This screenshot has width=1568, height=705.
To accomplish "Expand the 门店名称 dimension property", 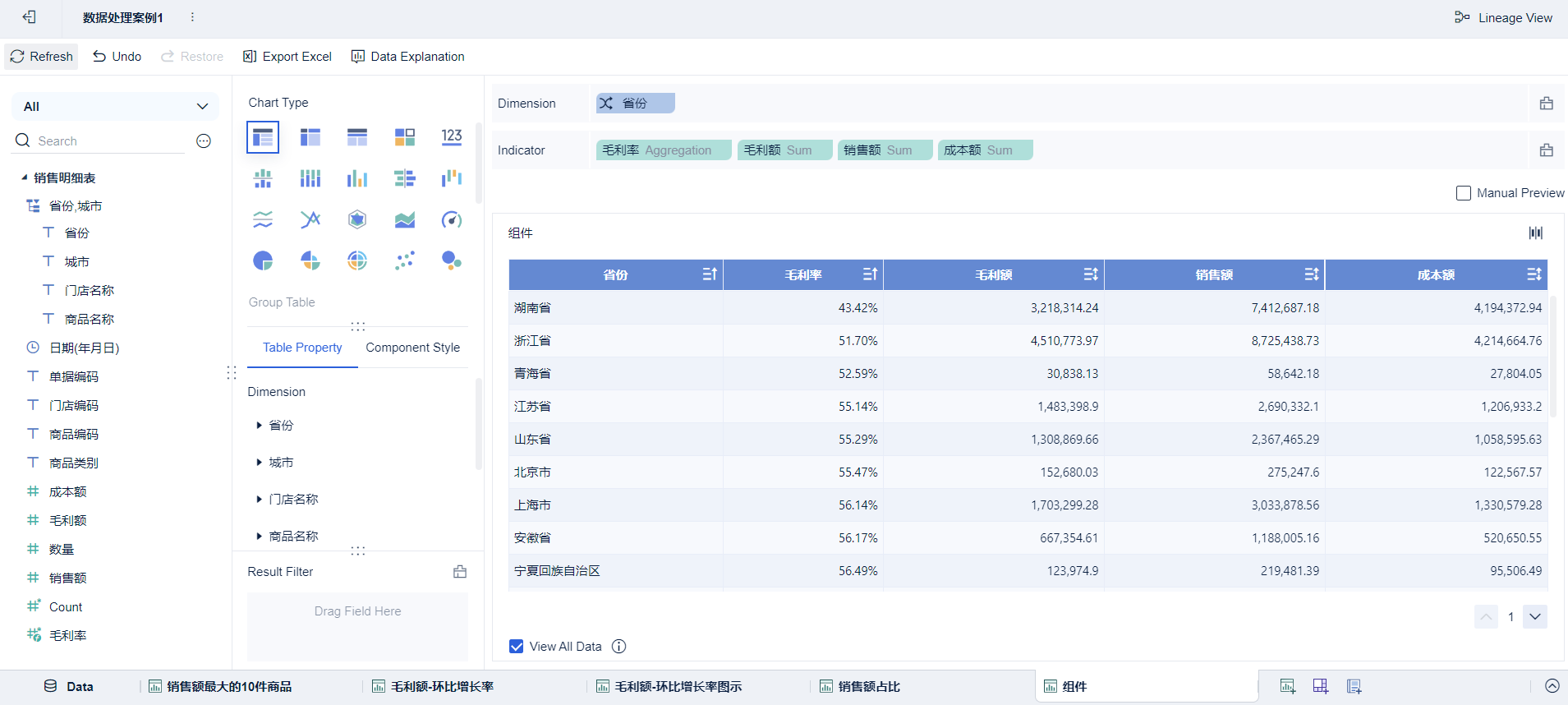I will click(x=260, y=500).
